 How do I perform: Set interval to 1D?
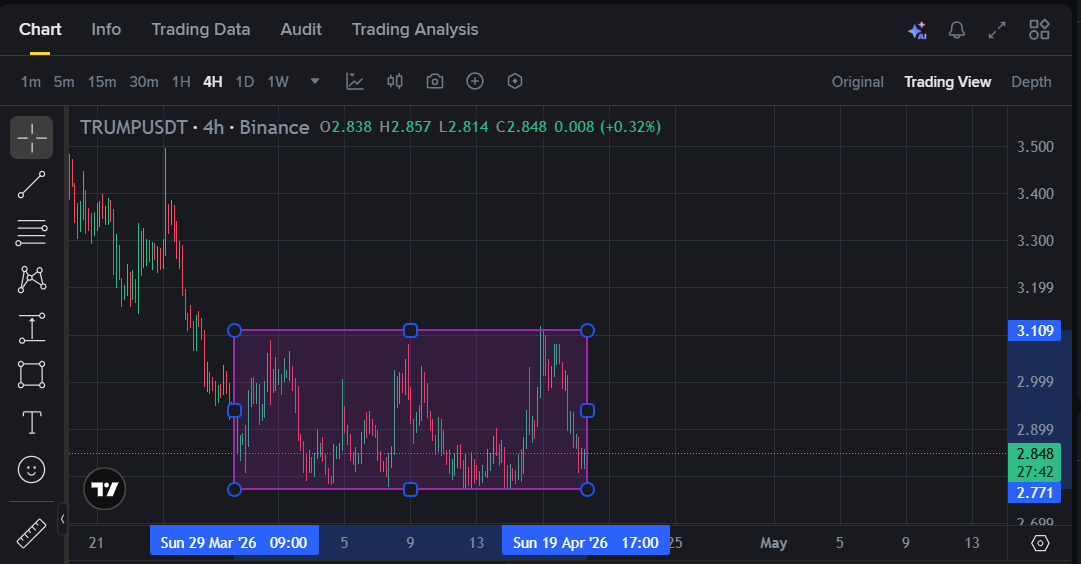(245, 82)
